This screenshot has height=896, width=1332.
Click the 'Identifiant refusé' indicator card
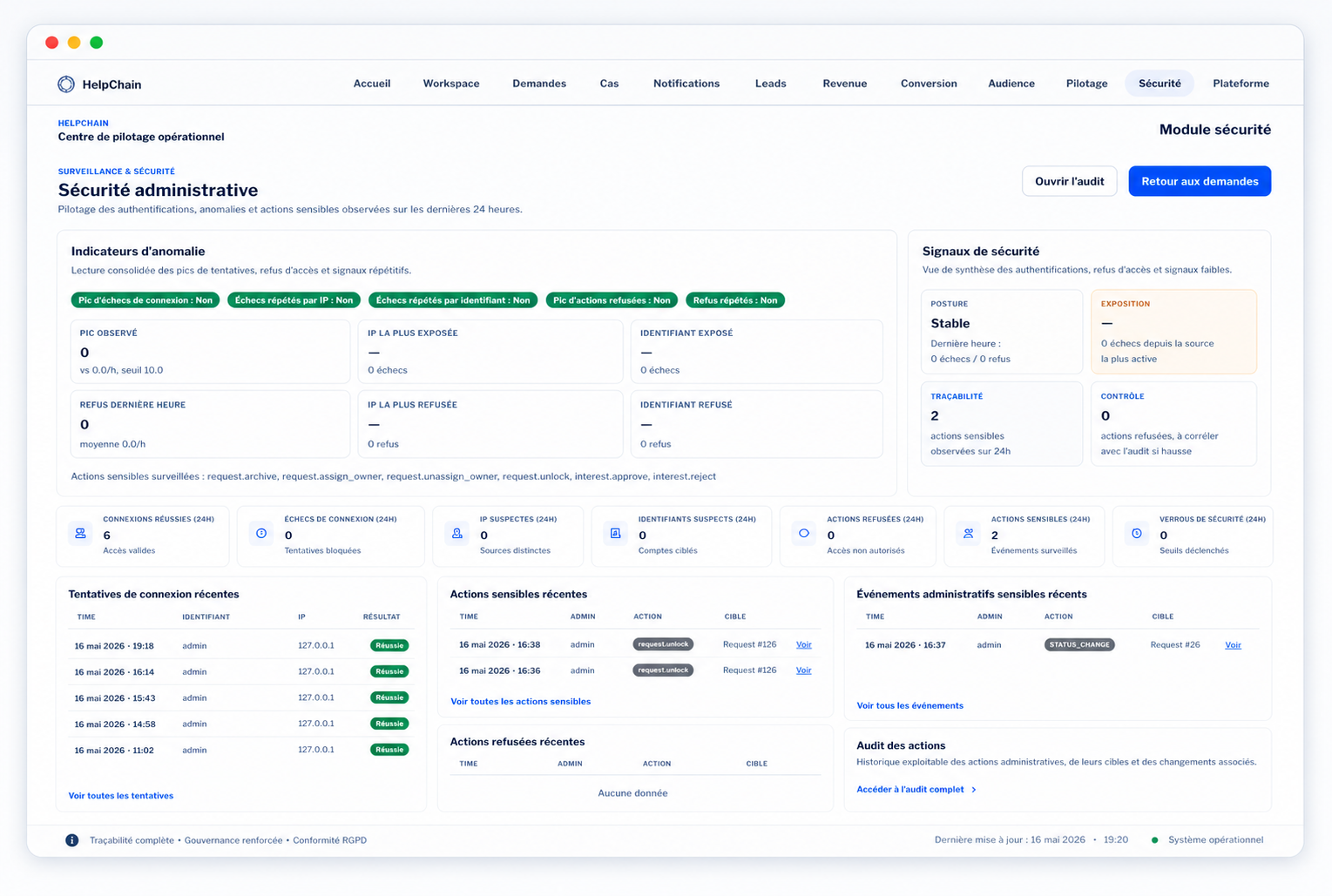point(756,424)
